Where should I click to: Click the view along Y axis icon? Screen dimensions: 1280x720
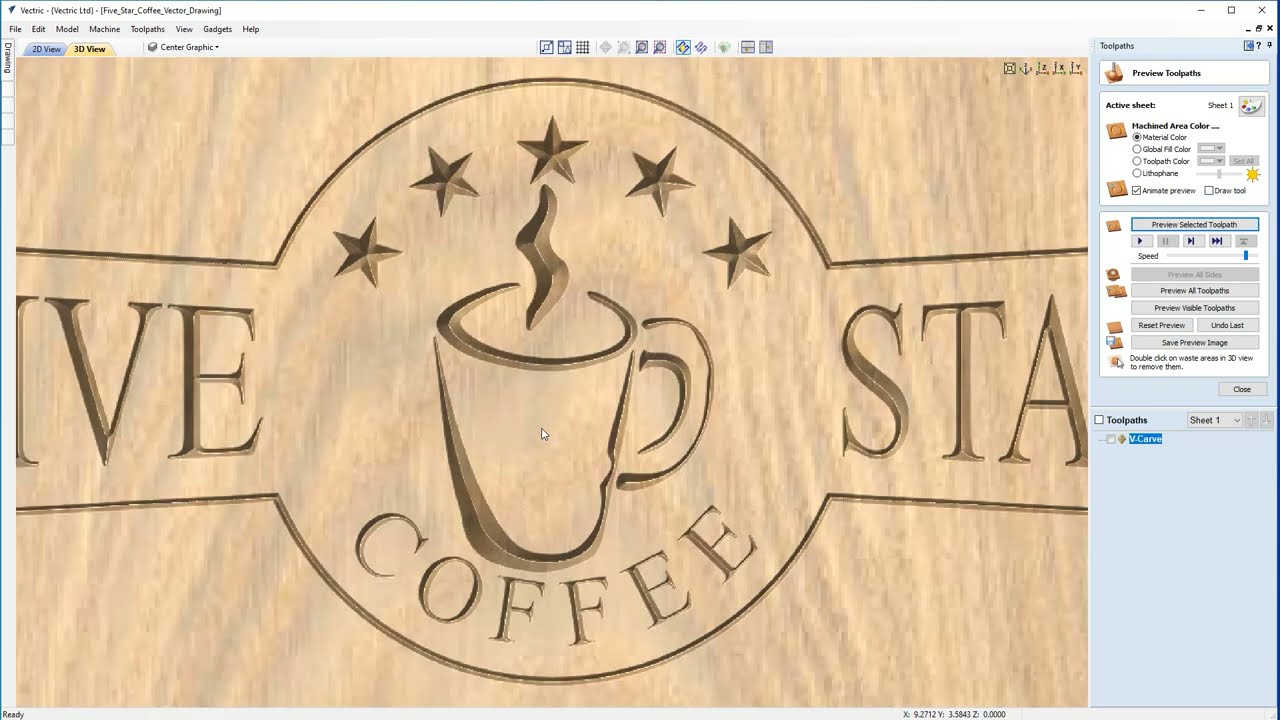pos(1076,68)
